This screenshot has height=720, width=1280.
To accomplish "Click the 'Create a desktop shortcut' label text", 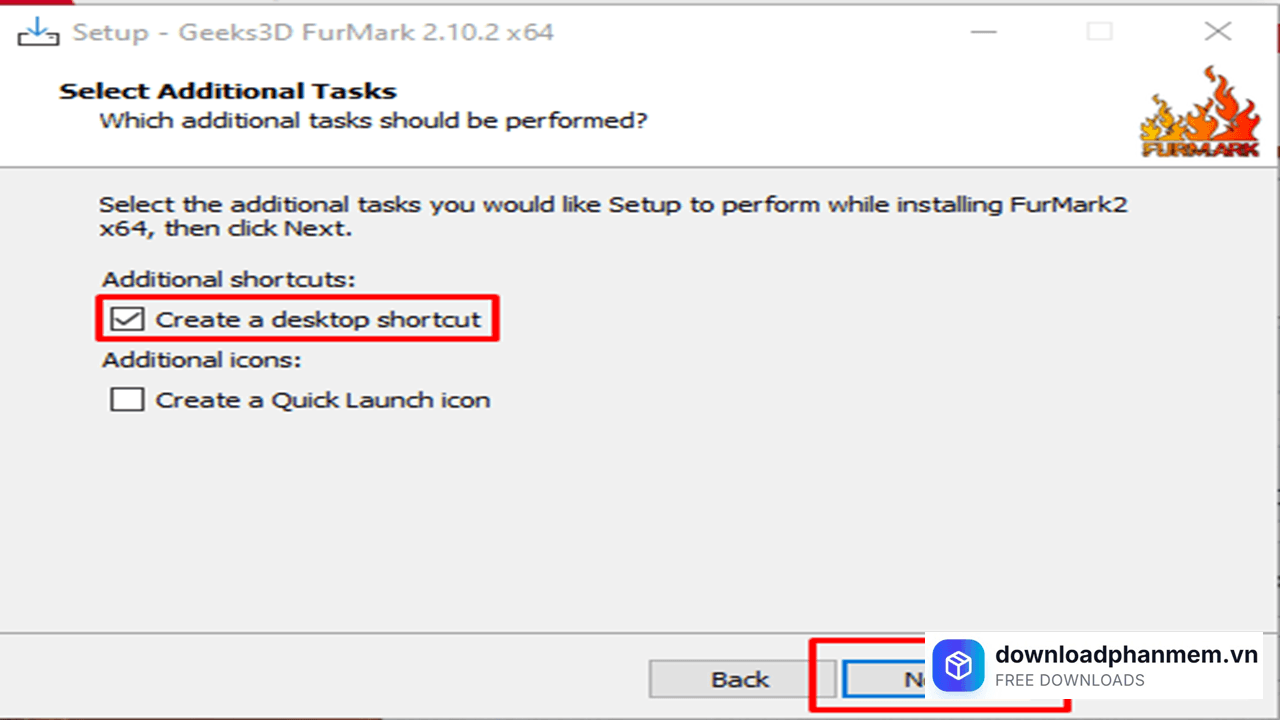I will point(318,320).
